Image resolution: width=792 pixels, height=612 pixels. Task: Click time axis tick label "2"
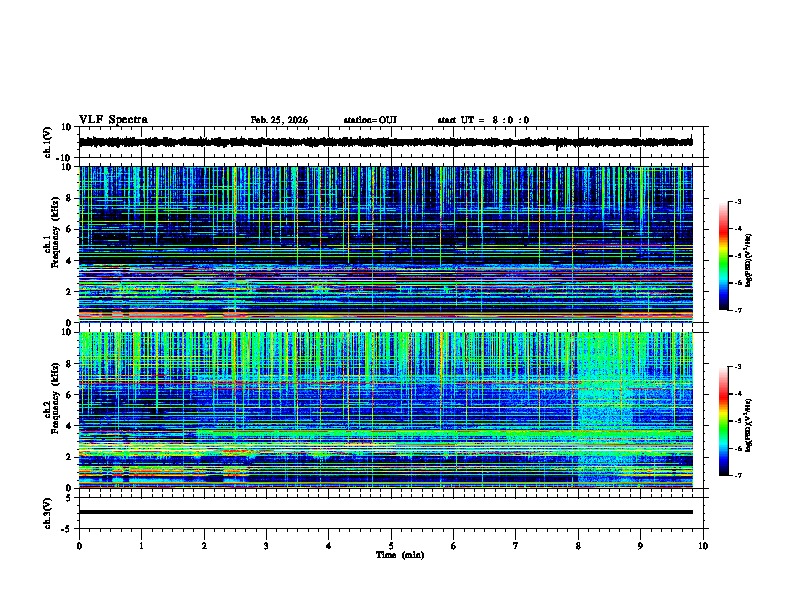coord(204,546)
